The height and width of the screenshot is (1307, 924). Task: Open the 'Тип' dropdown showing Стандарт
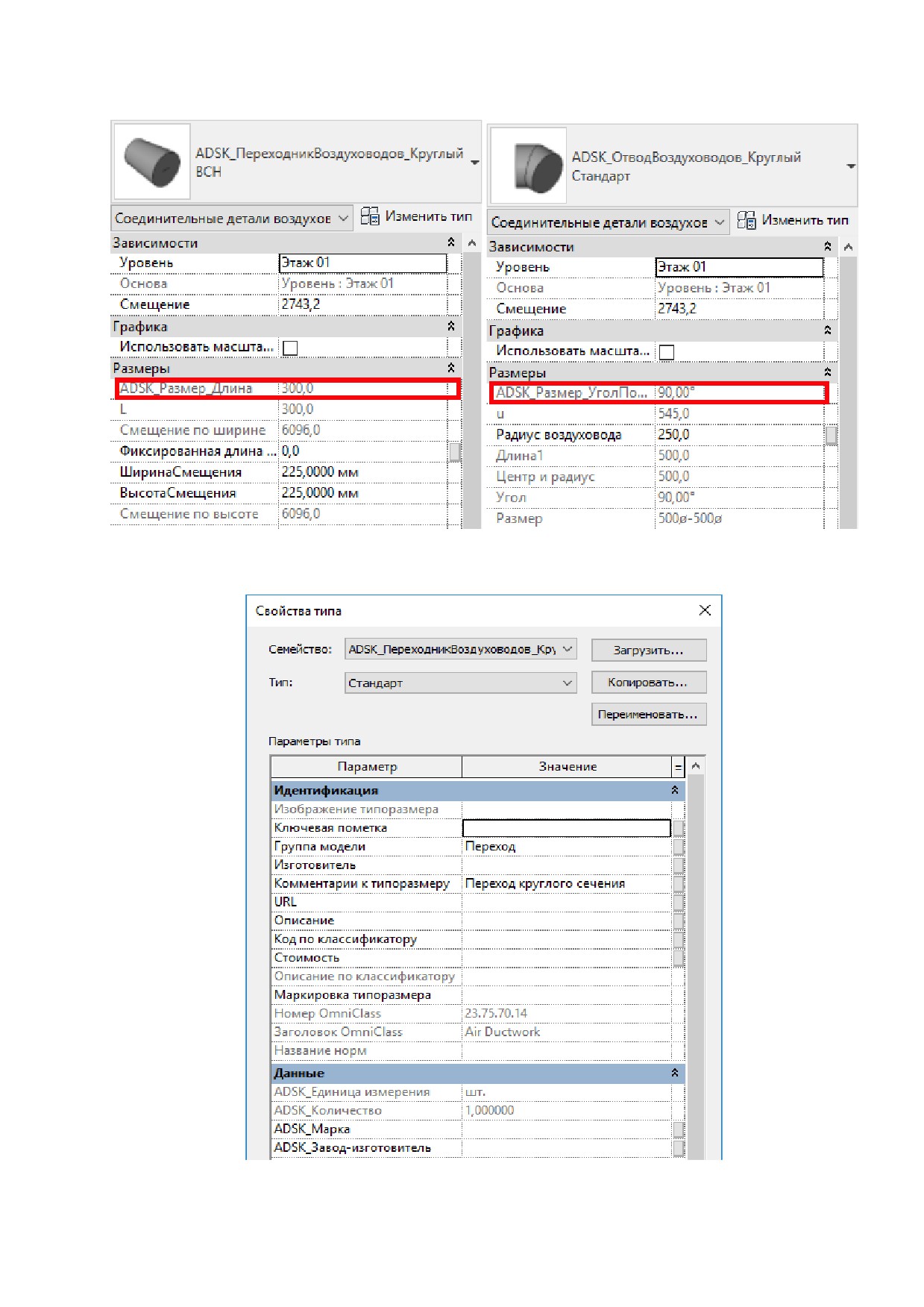tap(461, 683)
